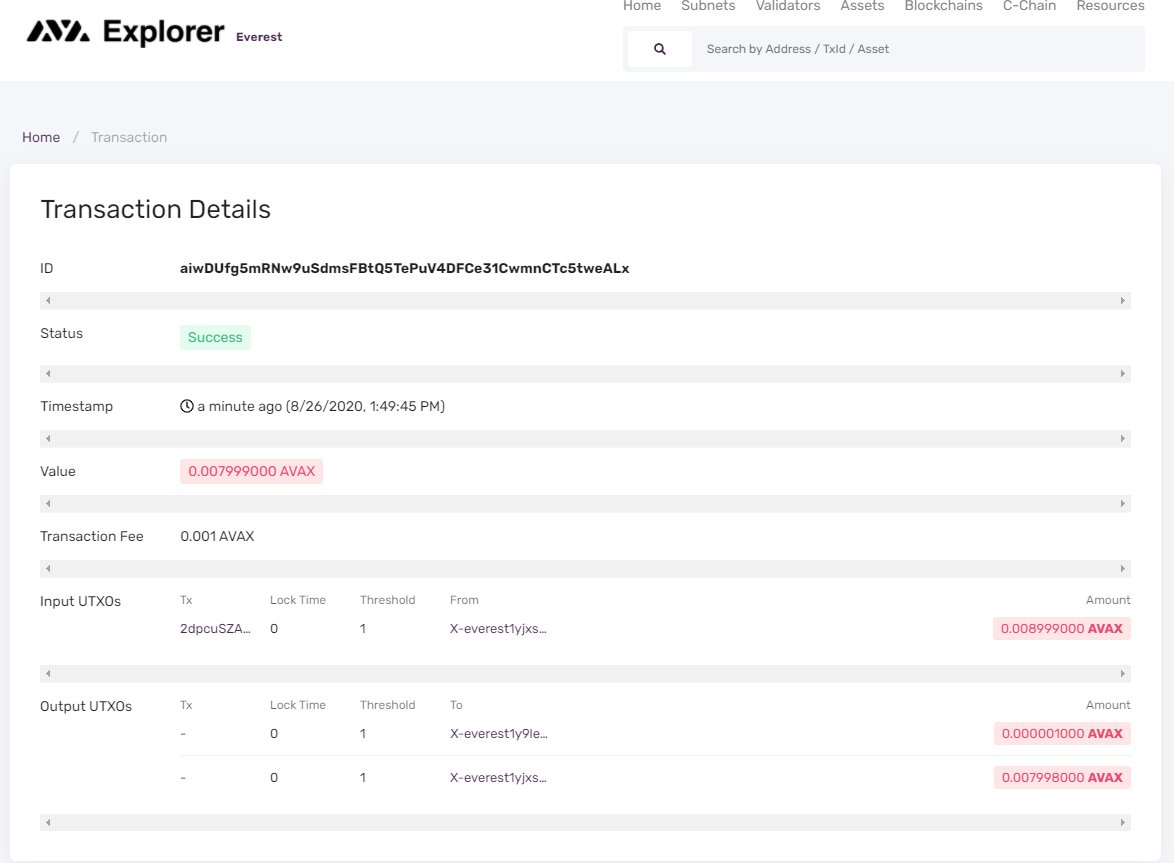
Task: Click the Input UTXOs label
Action: [x=80, y=601]
